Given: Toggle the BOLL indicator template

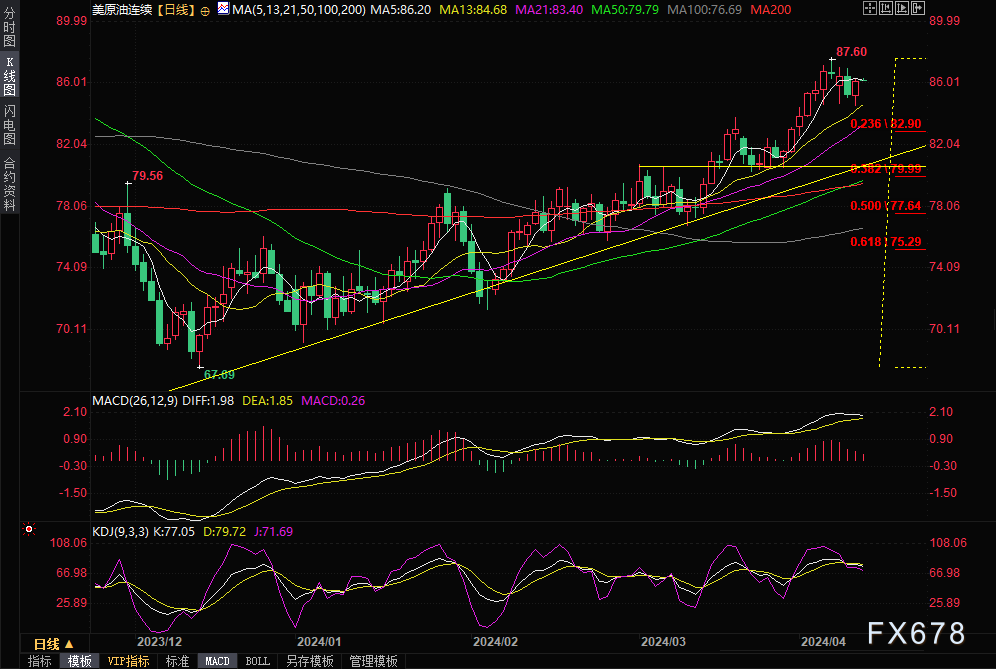Looking at the screenshot, I should [x=257, y=661].
